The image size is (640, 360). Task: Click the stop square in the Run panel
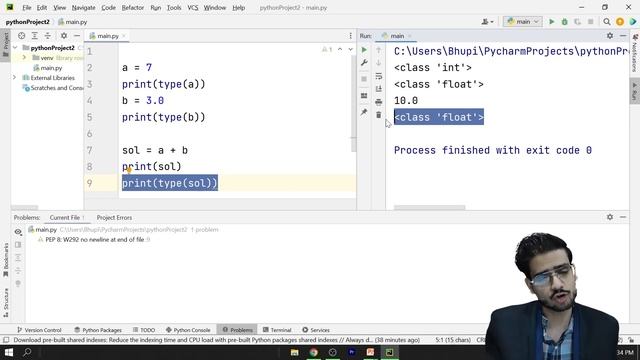point(364,79)
